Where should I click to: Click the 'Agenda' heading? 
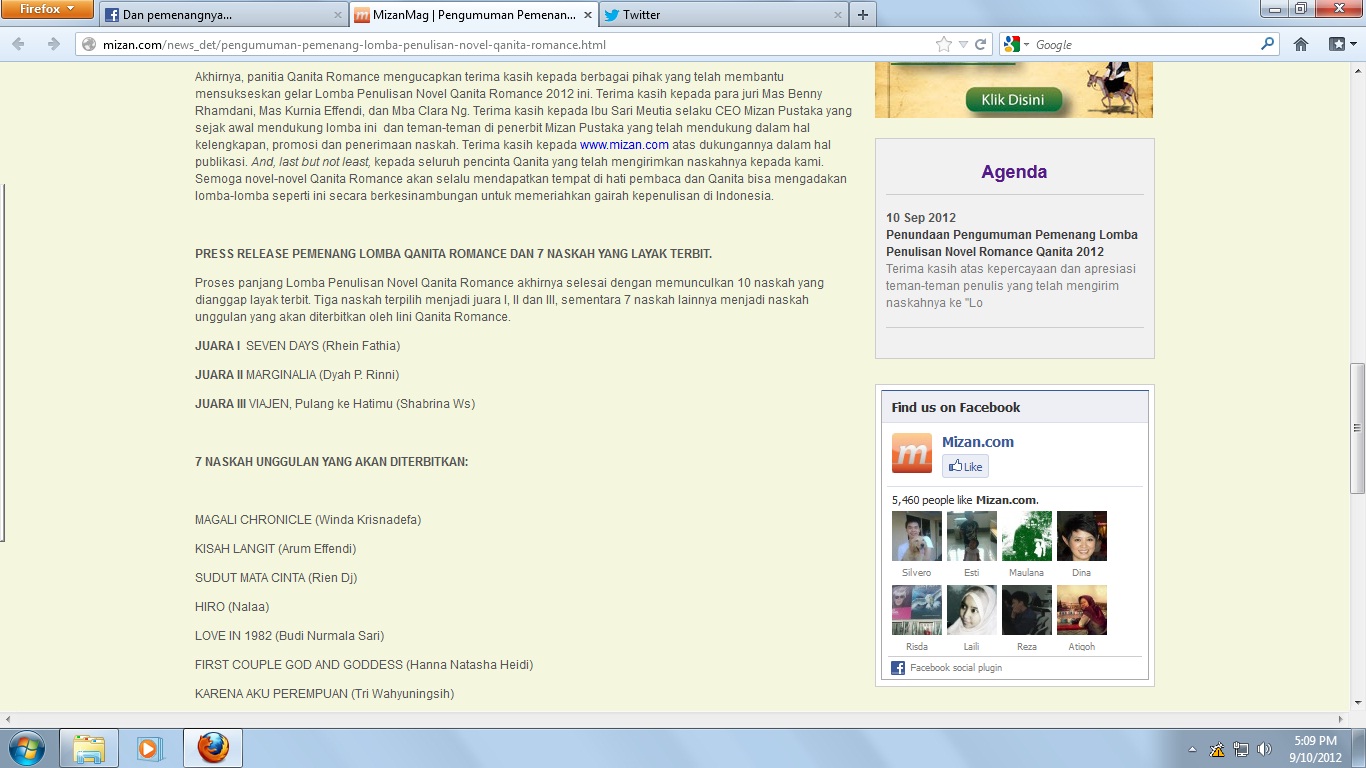1014,172
